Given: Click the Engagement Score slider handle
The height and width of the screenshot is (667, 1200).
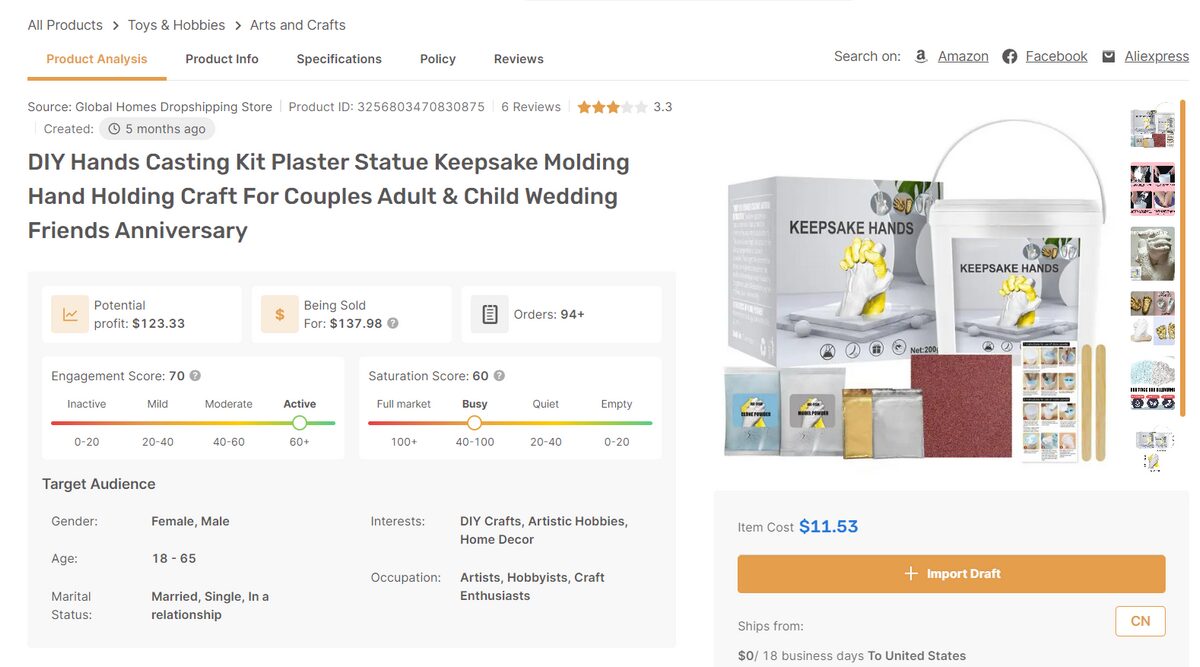Looking at the screenshot, I should click(299, 423).
